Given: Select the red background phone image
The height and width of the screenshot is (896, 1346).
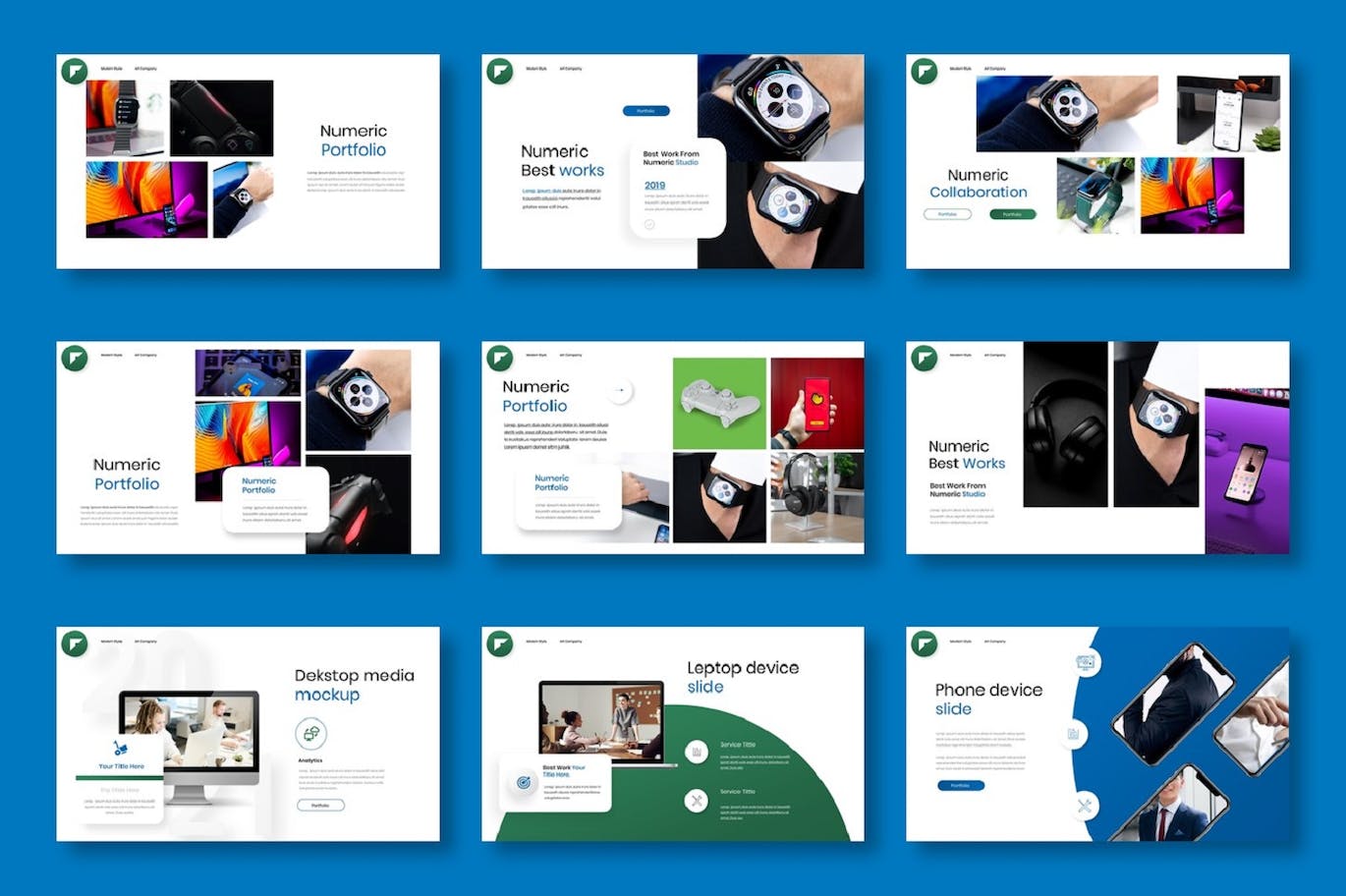Looking at the screenshot, I should [x=816, y=404].
